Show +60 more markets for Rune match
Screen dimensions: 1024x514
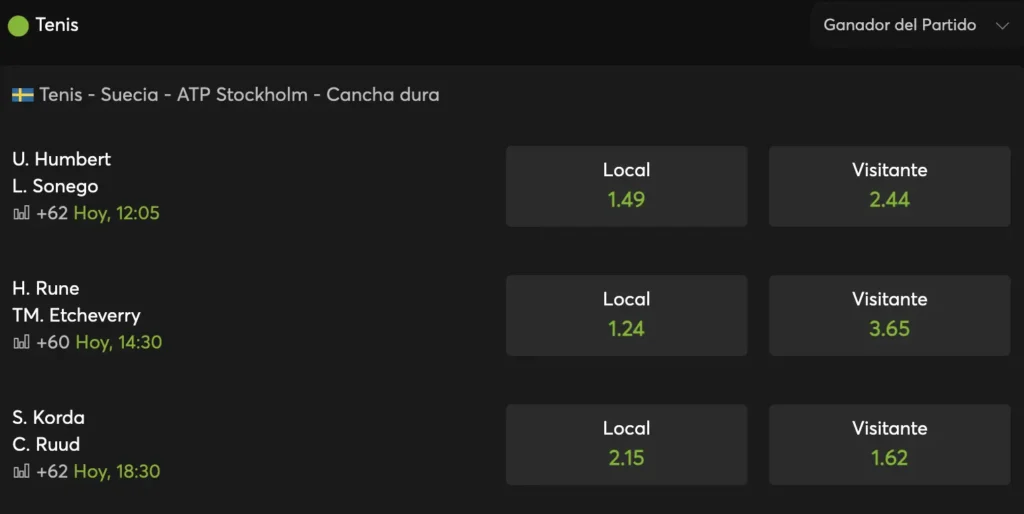[x=52, y=342]
